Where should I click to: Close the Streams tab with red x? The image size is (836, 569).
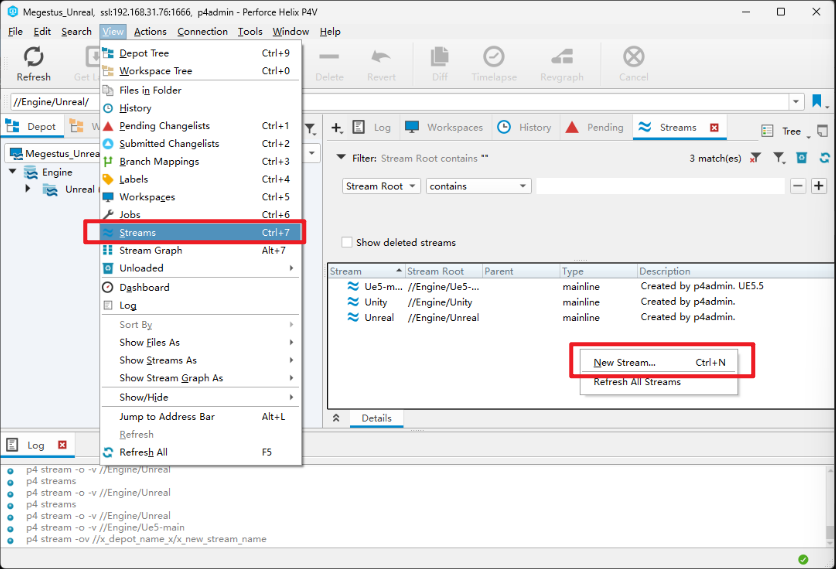(714, 127)
